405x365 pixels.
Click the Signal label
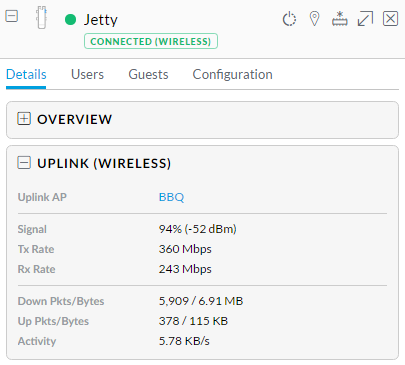click(x=32, y=229)
